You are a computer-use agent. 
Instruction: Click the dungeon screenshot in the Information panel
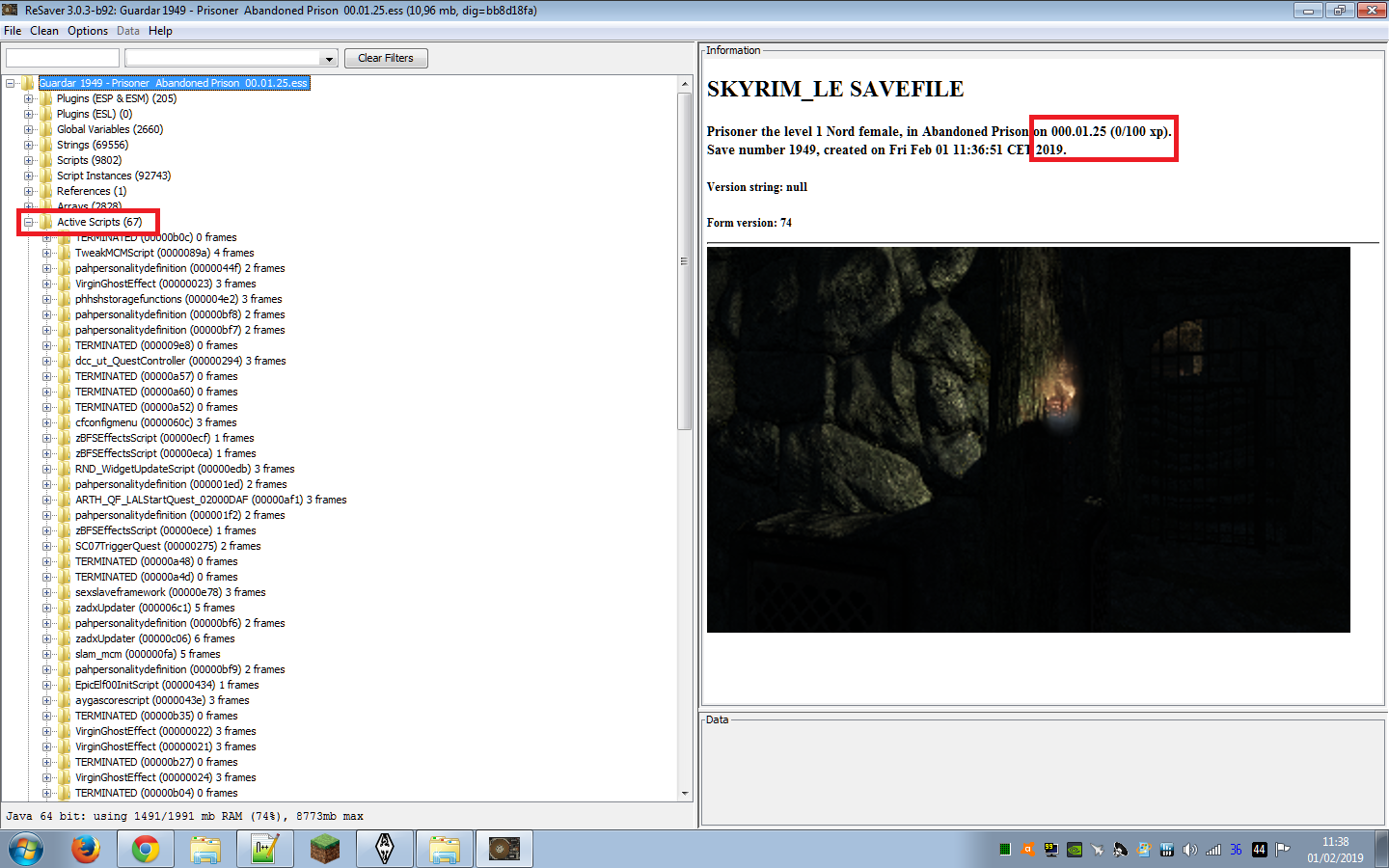pyautogui.click(x=1028, y=439)
